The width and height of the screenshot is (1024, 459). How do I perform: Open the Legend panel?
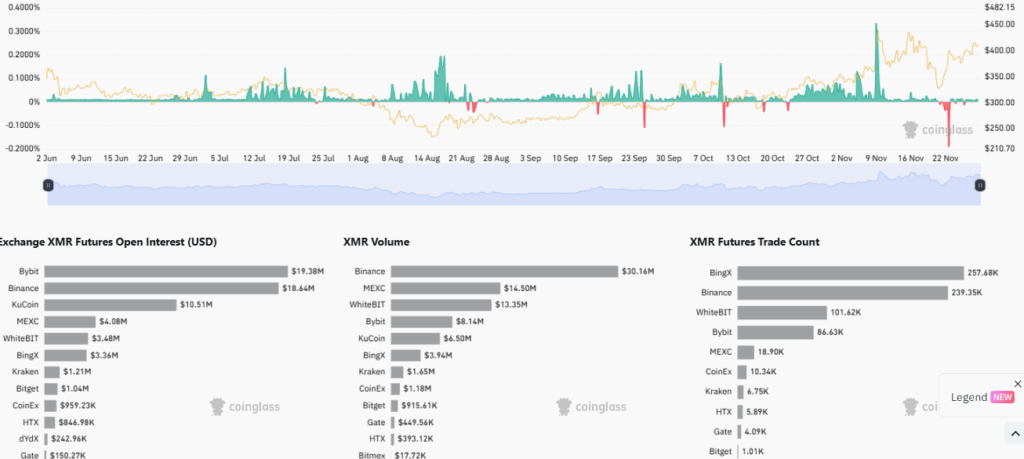coord(969,397)
